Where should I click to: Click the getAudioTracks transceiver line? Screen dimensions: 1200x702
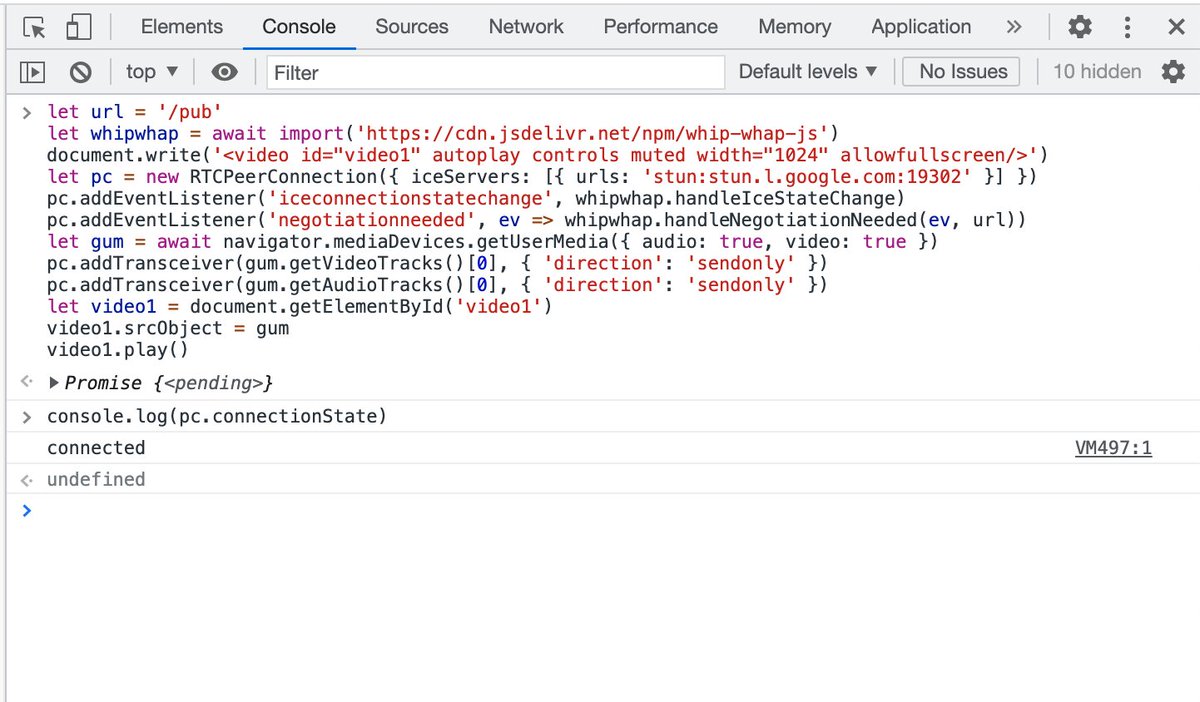(x=437, y=285)
